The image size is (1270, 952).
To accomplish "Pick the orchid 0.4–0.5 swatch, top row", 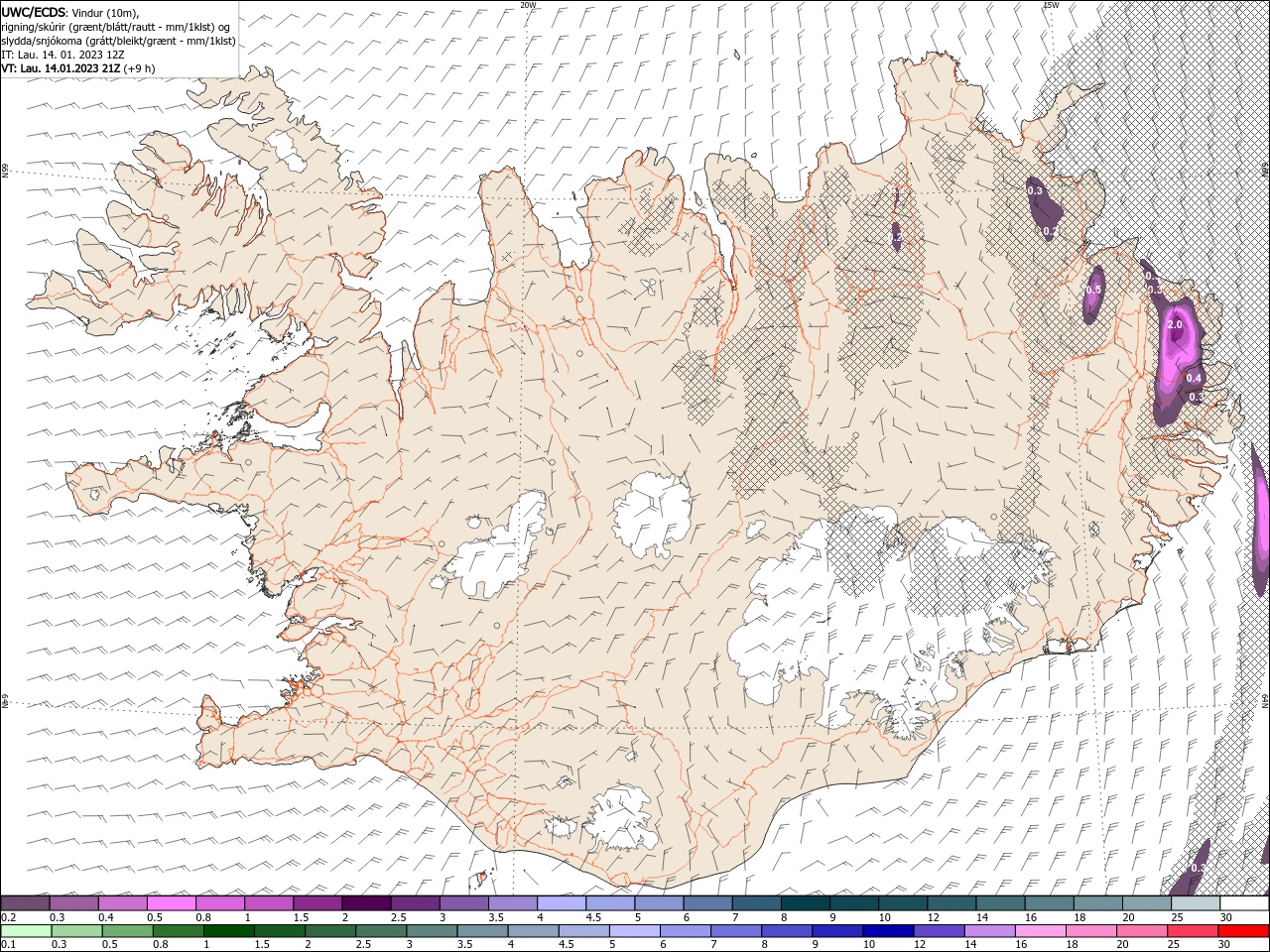I will tap(123, 903).
